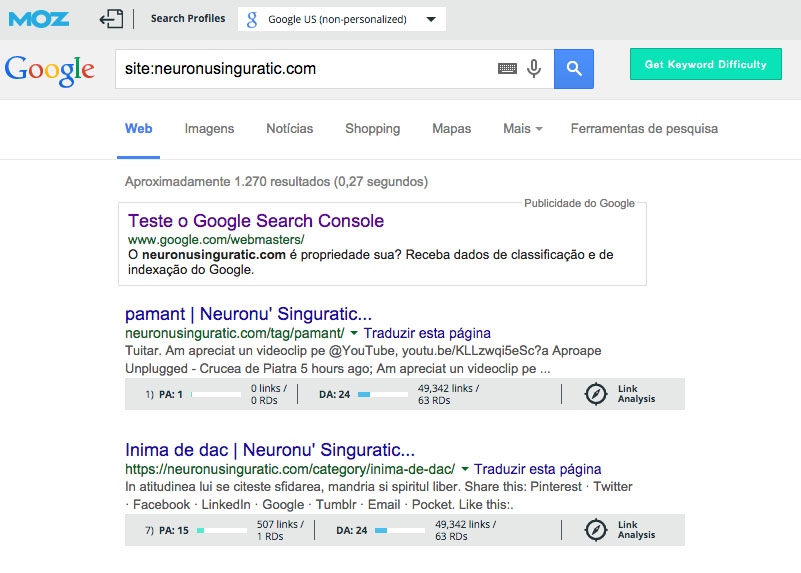Open Ferramentas de pesquisa
The image size is (801, 573).
644,129
